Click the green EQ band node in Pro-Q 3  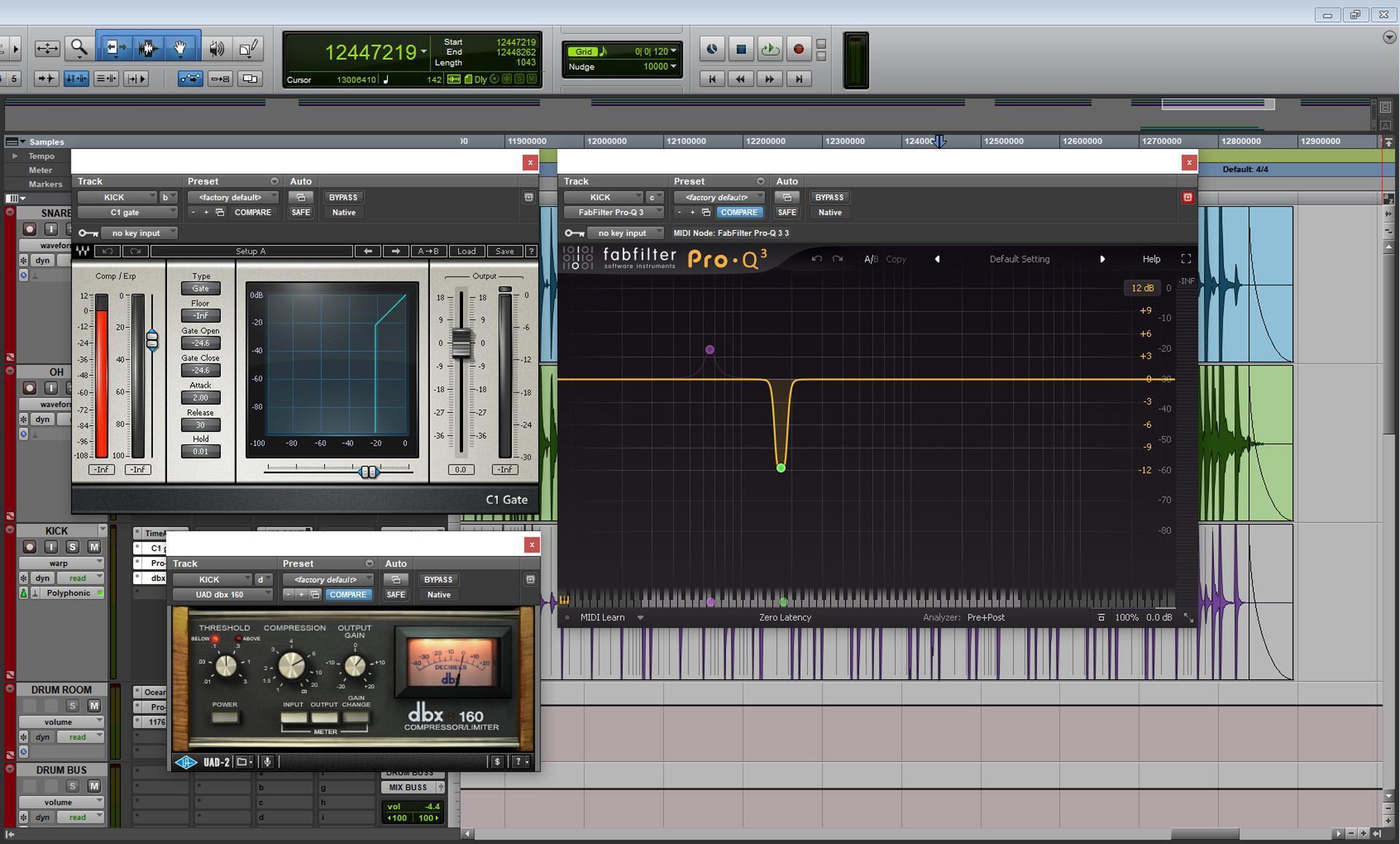click(x=781, y=467)
